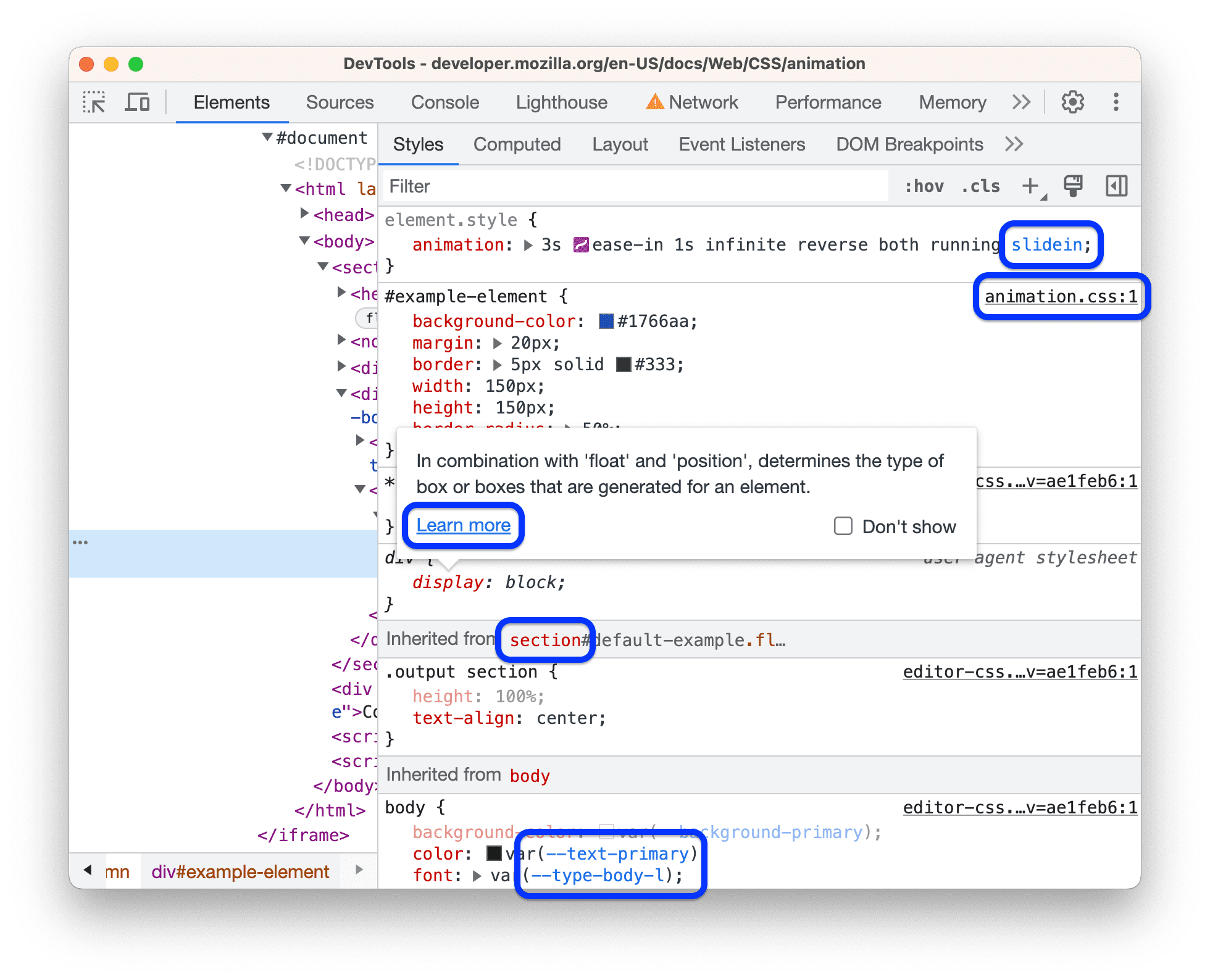Click the 'Learn more' link
Viewport: 1210px width, 980px height.
[x=463, y=524]
